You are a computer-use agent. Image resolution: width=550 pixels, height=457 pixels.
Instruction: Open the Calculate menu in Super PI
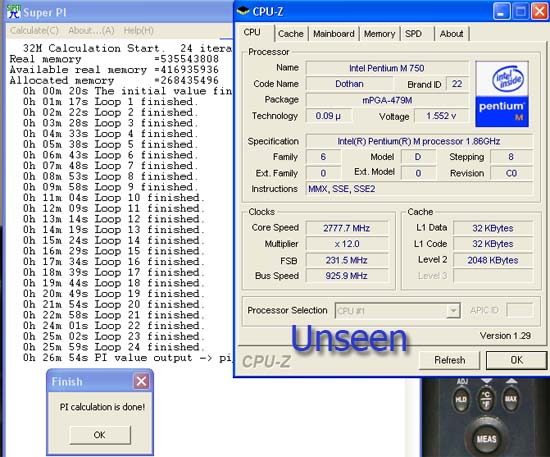34,31
